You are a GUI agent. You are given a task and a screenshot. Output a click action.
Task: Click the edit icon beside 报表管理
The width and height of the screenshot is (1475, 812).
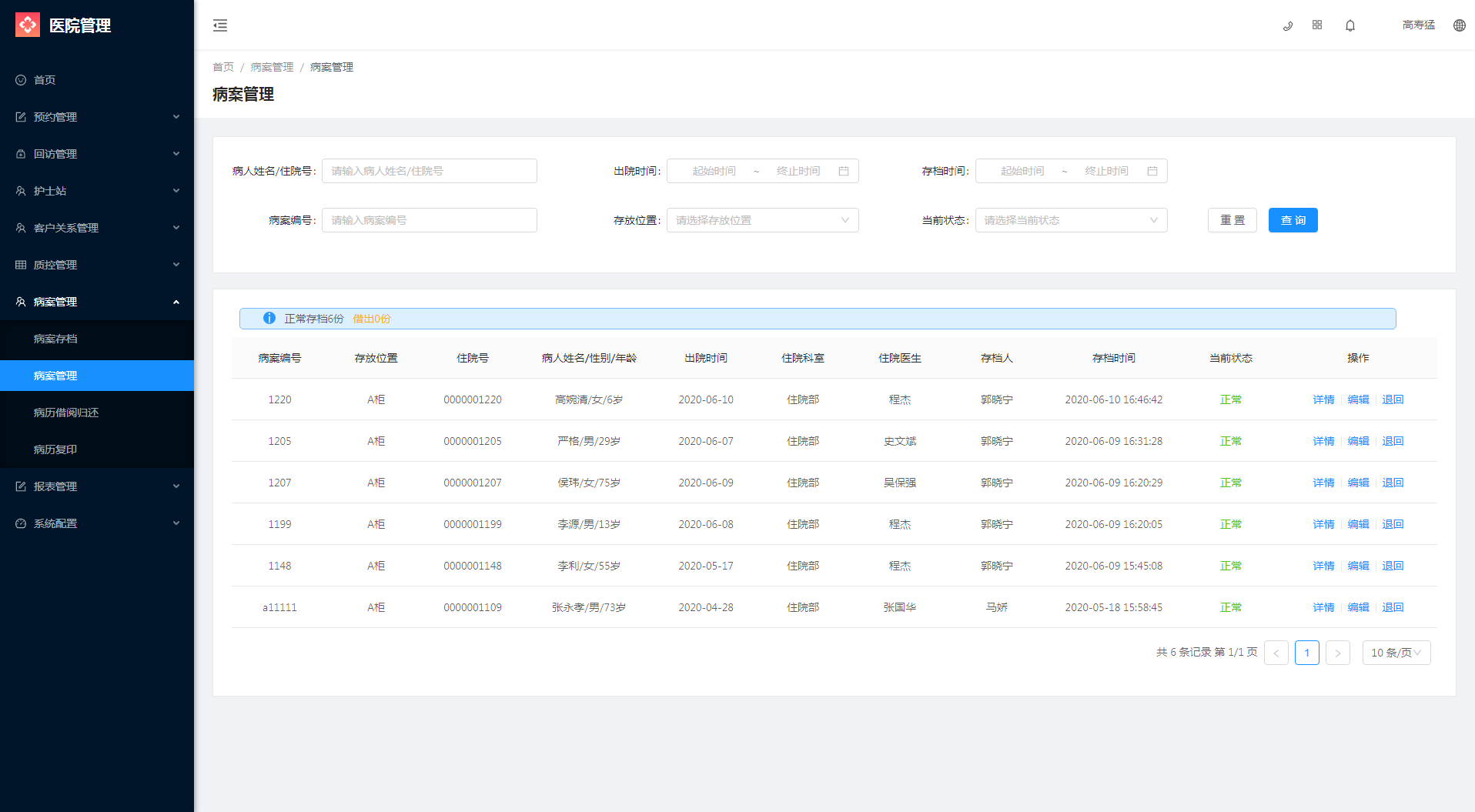[21, 486]
